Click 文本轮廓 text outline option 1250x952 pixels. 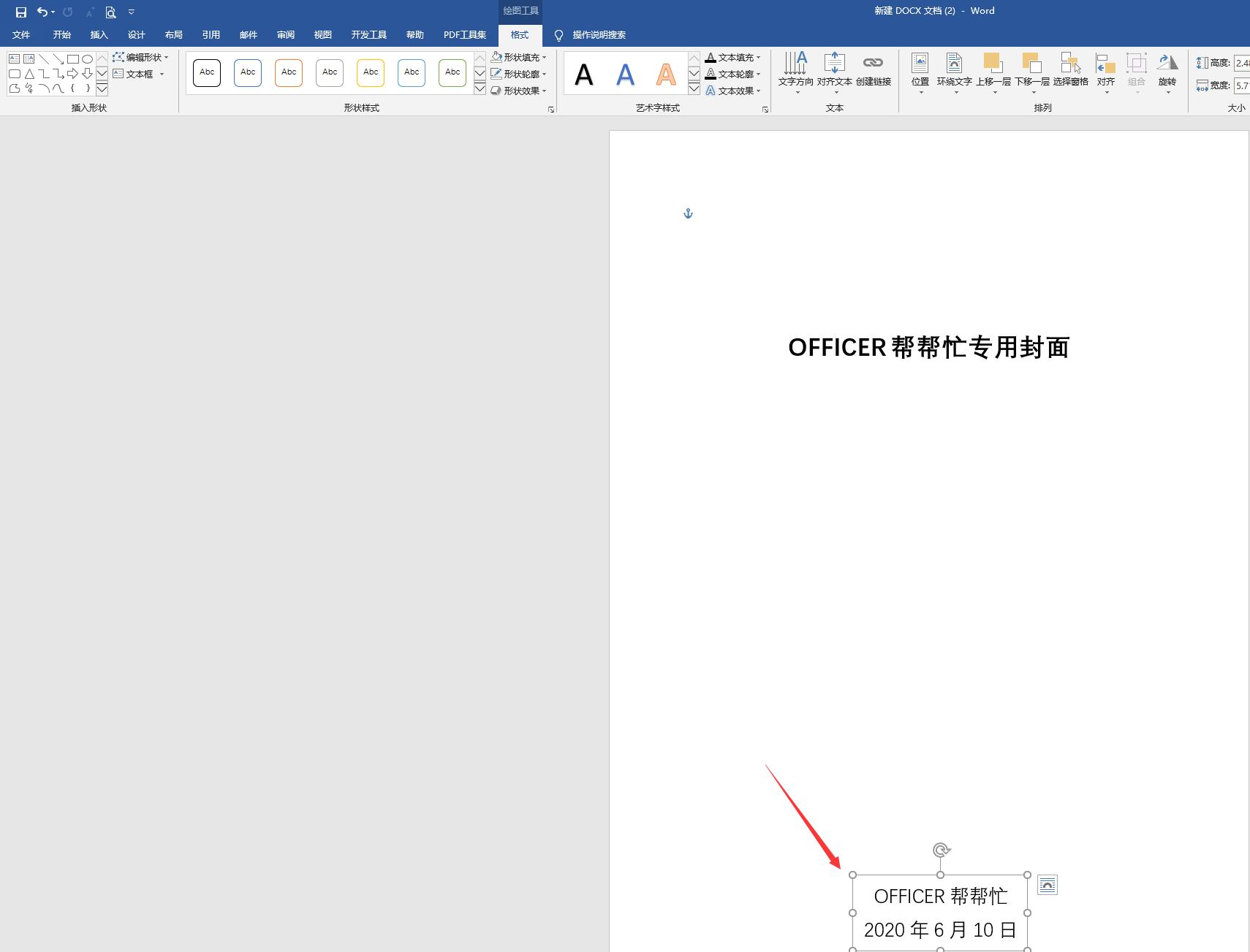click(x=733, y=74)
